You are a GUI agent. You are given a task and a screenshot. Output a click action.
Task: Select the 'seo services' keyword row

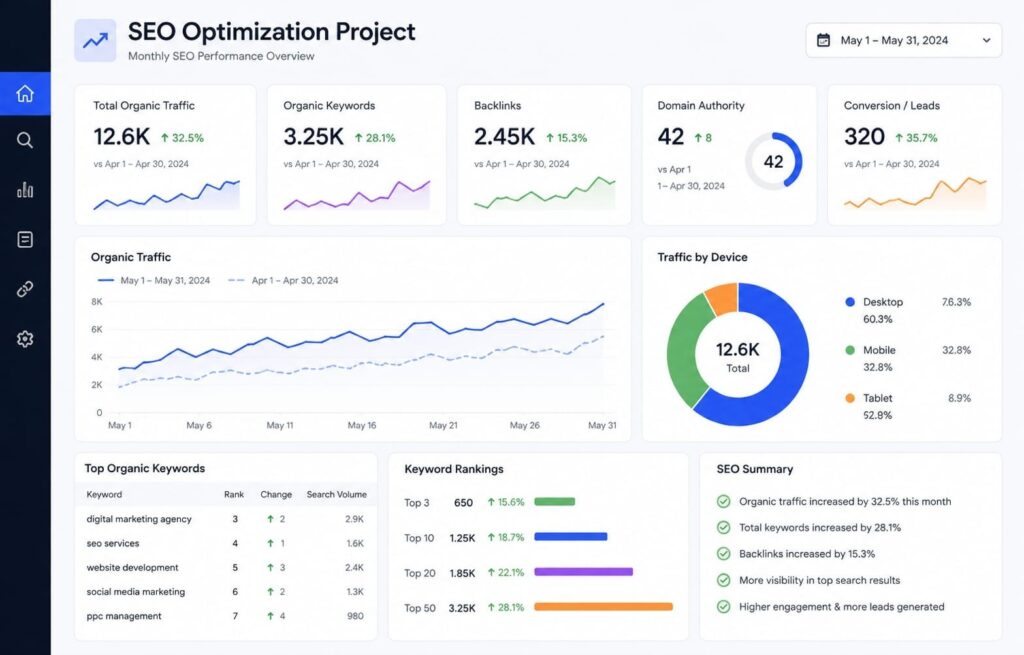(x=226, y=543)
